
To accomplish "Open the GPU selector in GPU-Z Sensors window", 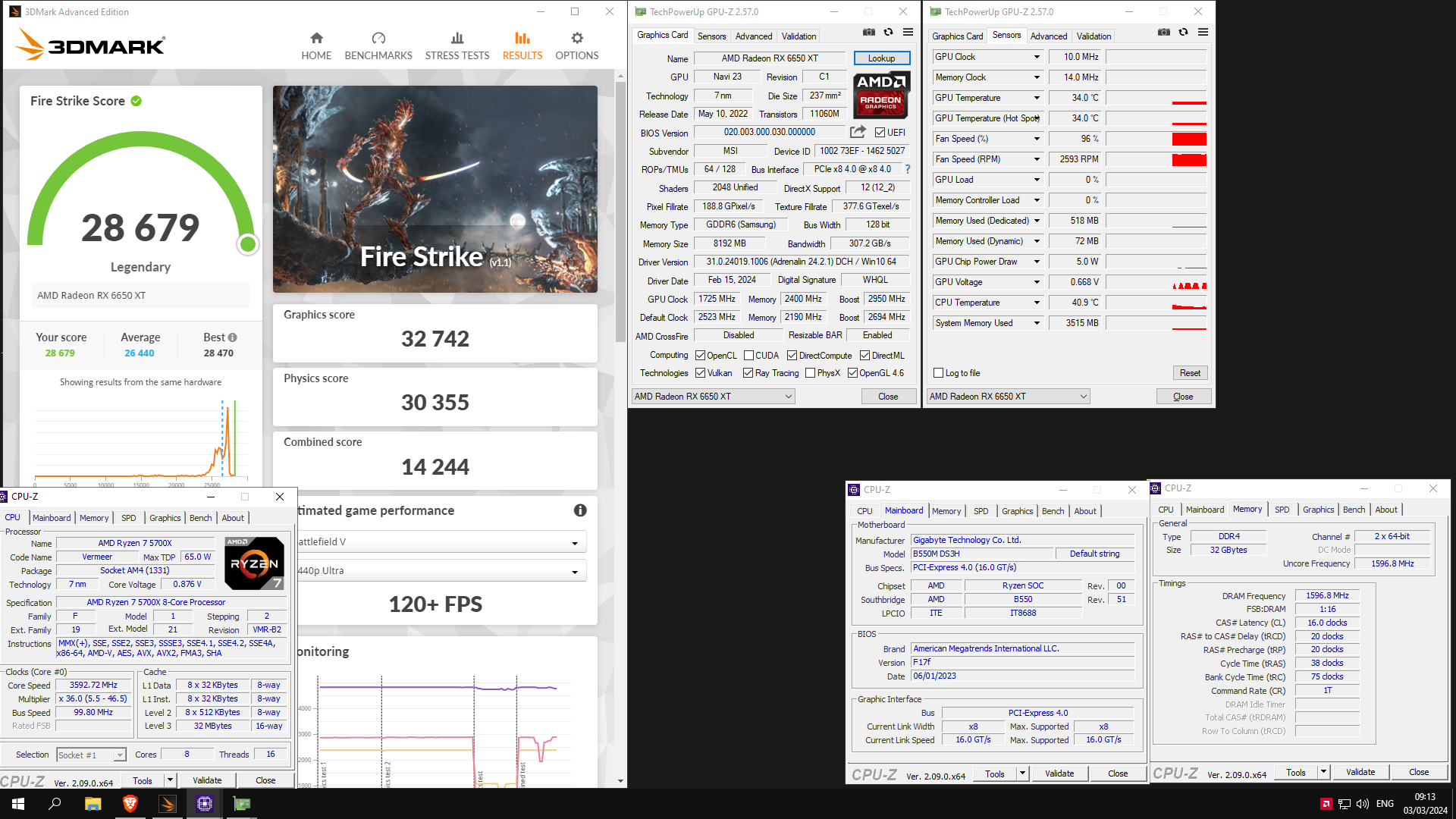I will click(x=1009, y=397).
